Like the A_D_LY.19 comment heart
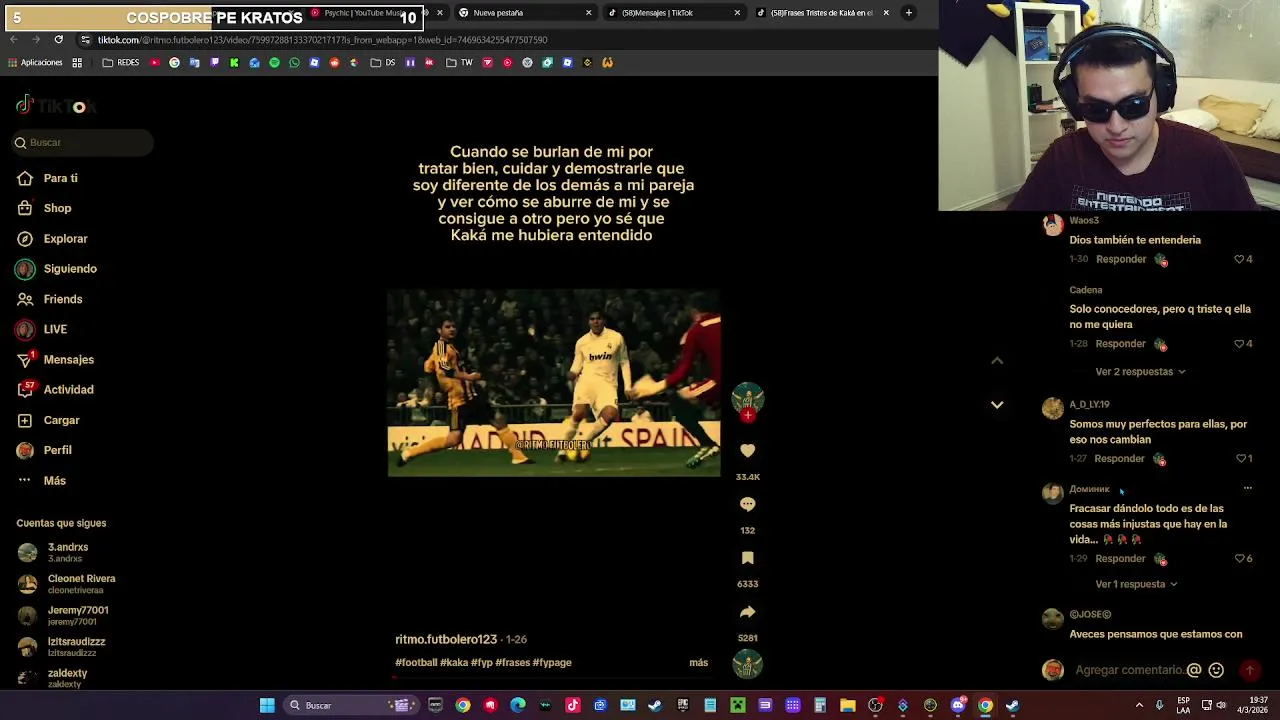This screenshot has width=1280, height=720. pos(1241,459)
